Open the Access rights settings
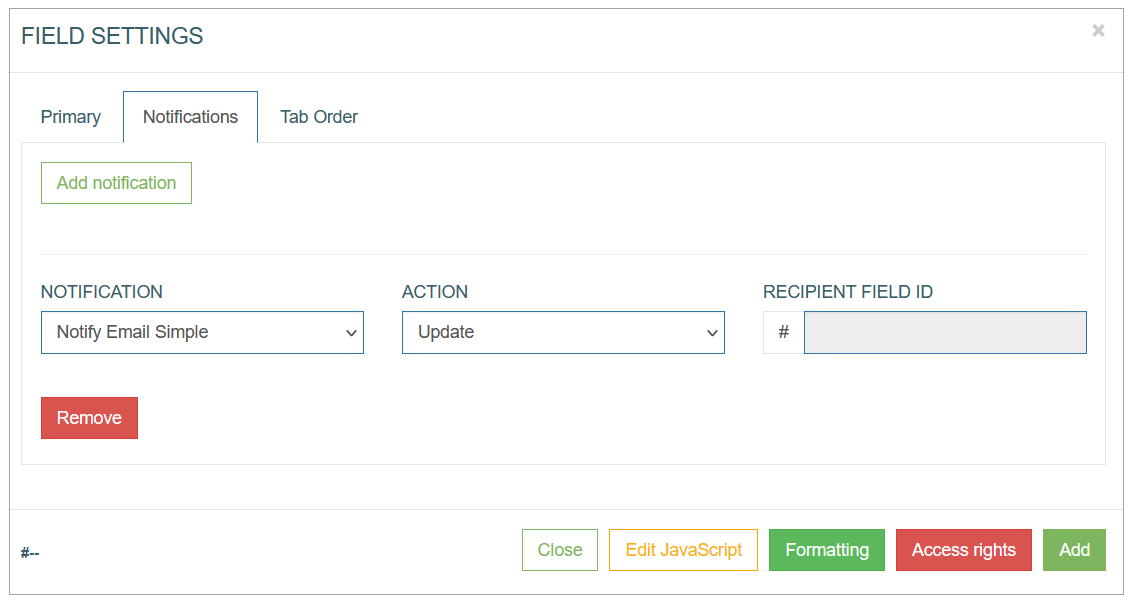Viewport: 1129px width, 602px height. pos(963,550)
